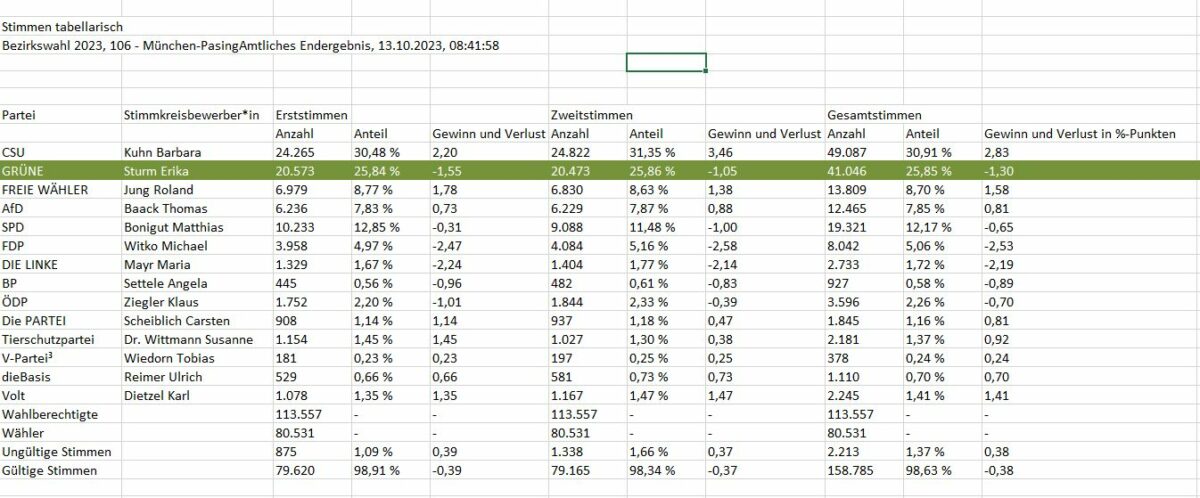The width and height of the screenshot is (1200, 498).
Task: Click Gültige Stimmen total 158.785
Action: (x=850, y=470)
